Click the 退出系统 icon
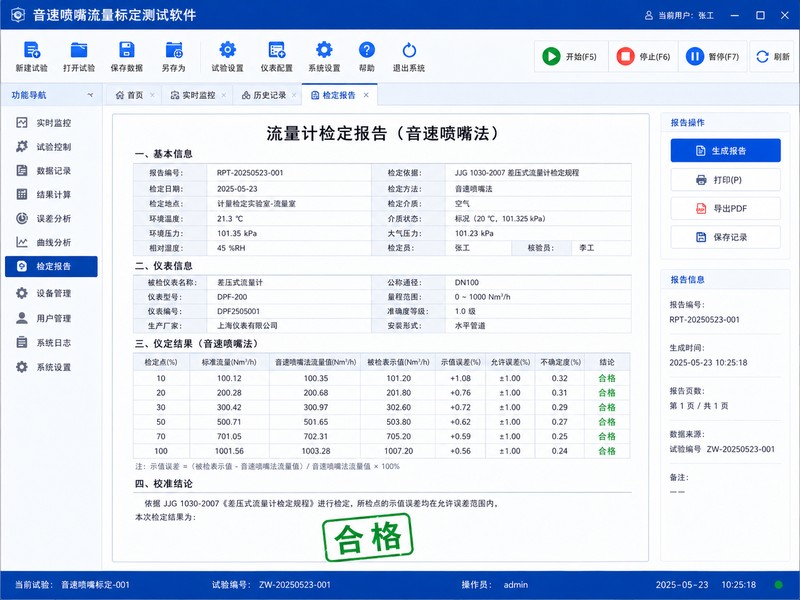Screen dimensions: 800x600 (409, 50)
